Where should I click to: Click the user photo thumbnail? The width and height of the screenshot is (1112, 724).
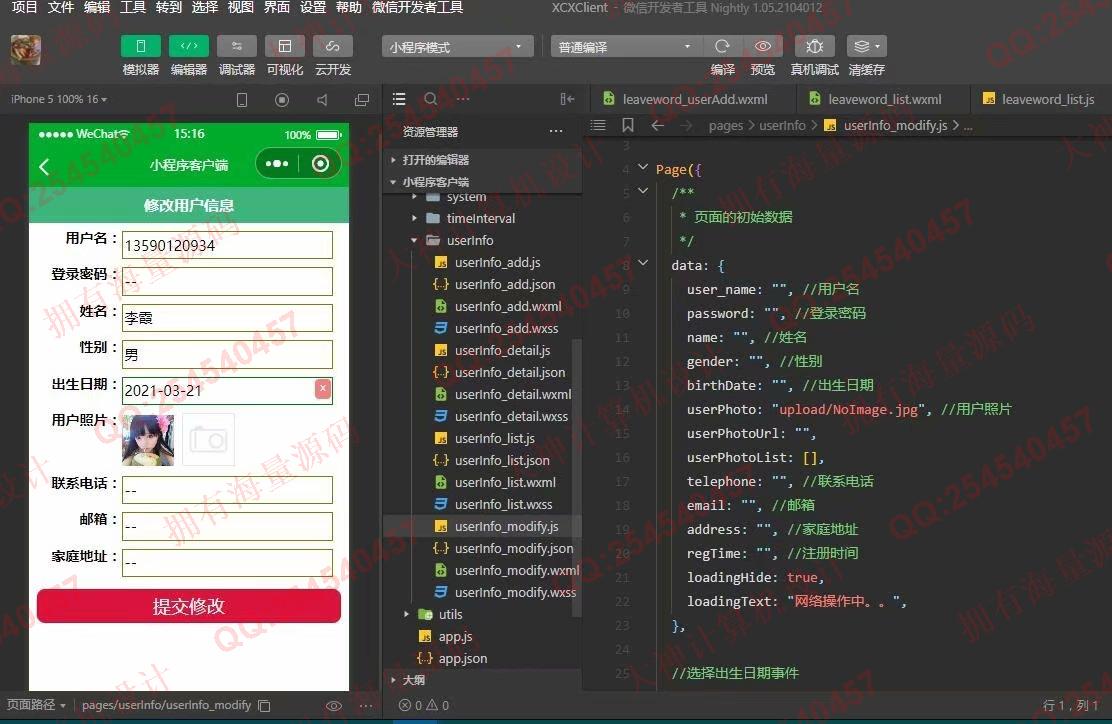(x=148, y=440)
